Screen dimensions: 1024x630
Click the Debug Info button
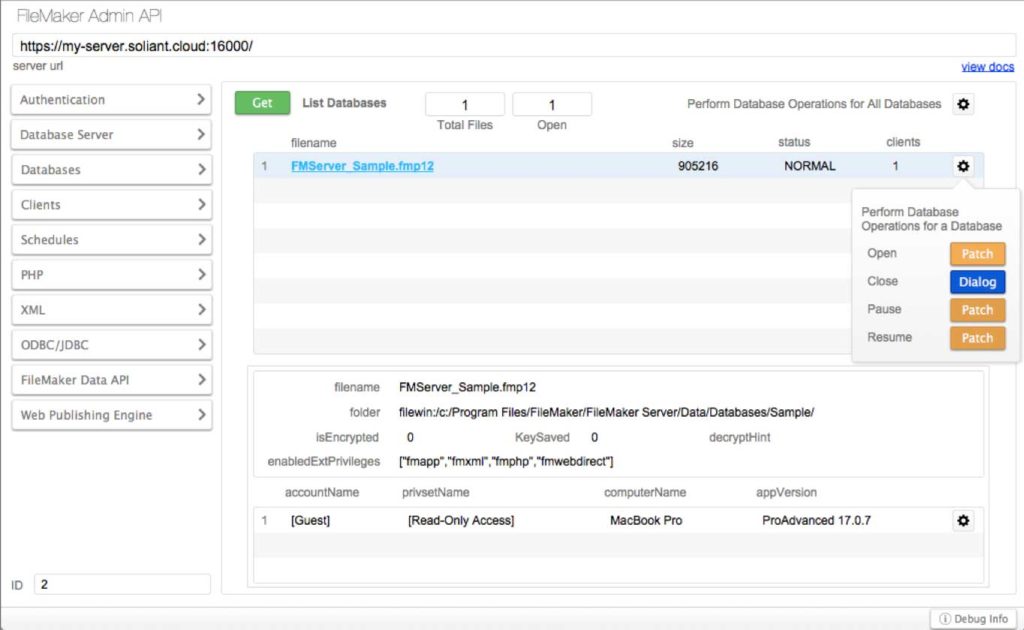(972, 618)
